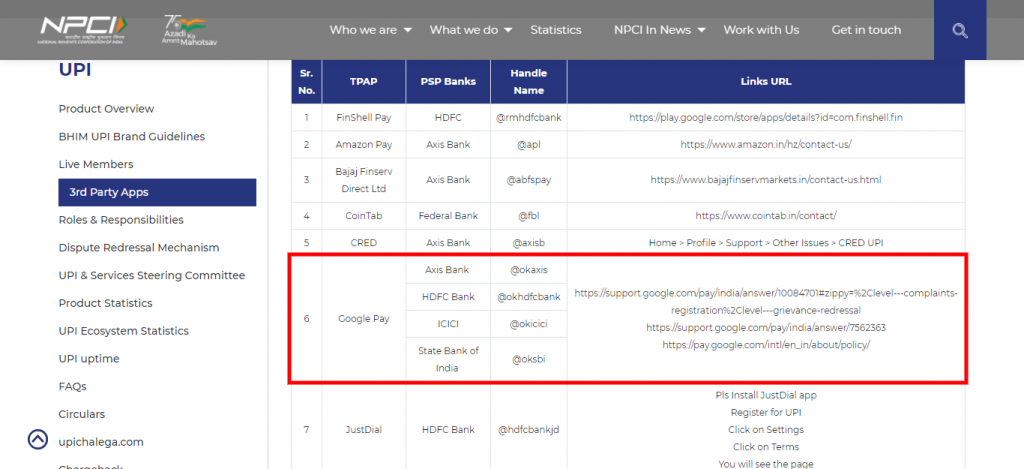Click the TPAP column header
The image size is (1024, 469).
[364, 82]
